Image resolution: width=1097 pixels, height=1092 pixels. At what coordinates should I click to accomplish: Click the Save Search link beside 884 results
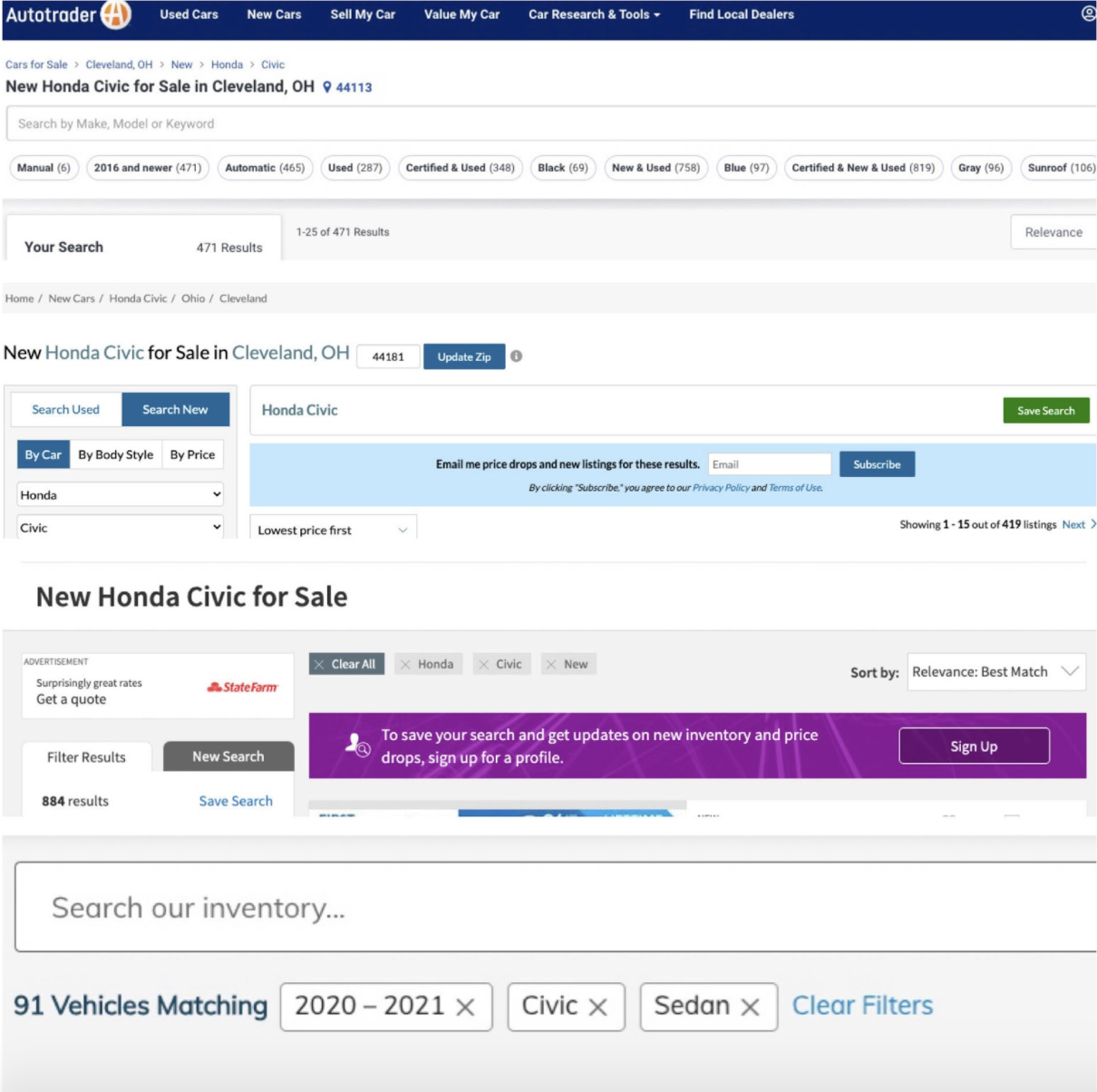(236, 801)
